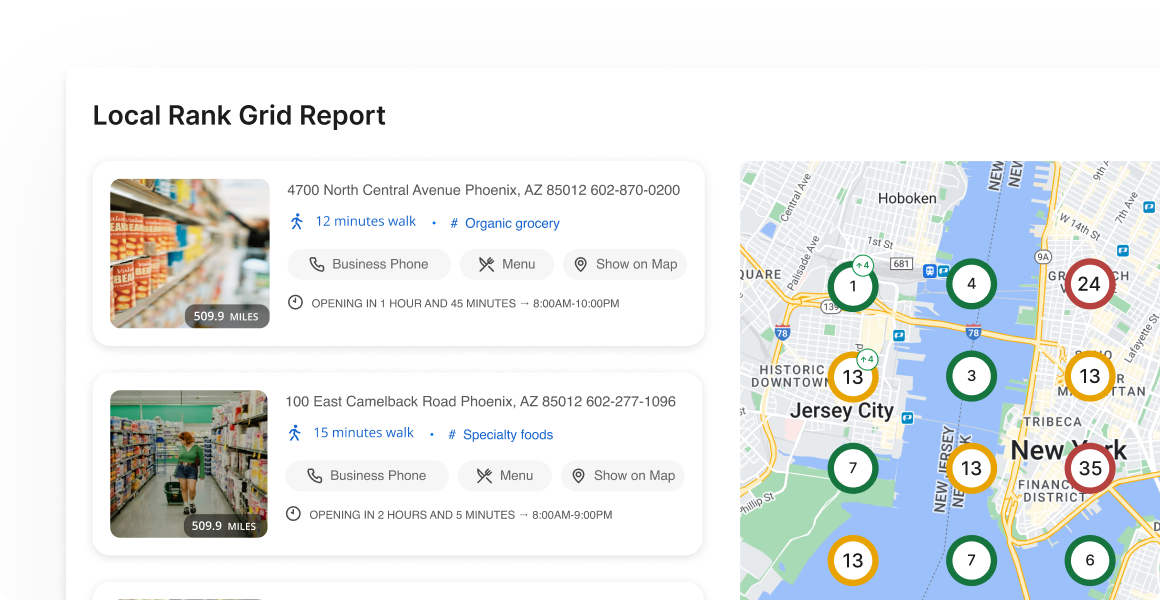Image resolution: width=1160 pixels, height=600 pixels.
Task: Click the Jersey City label on the map
Action: [842, 411]
